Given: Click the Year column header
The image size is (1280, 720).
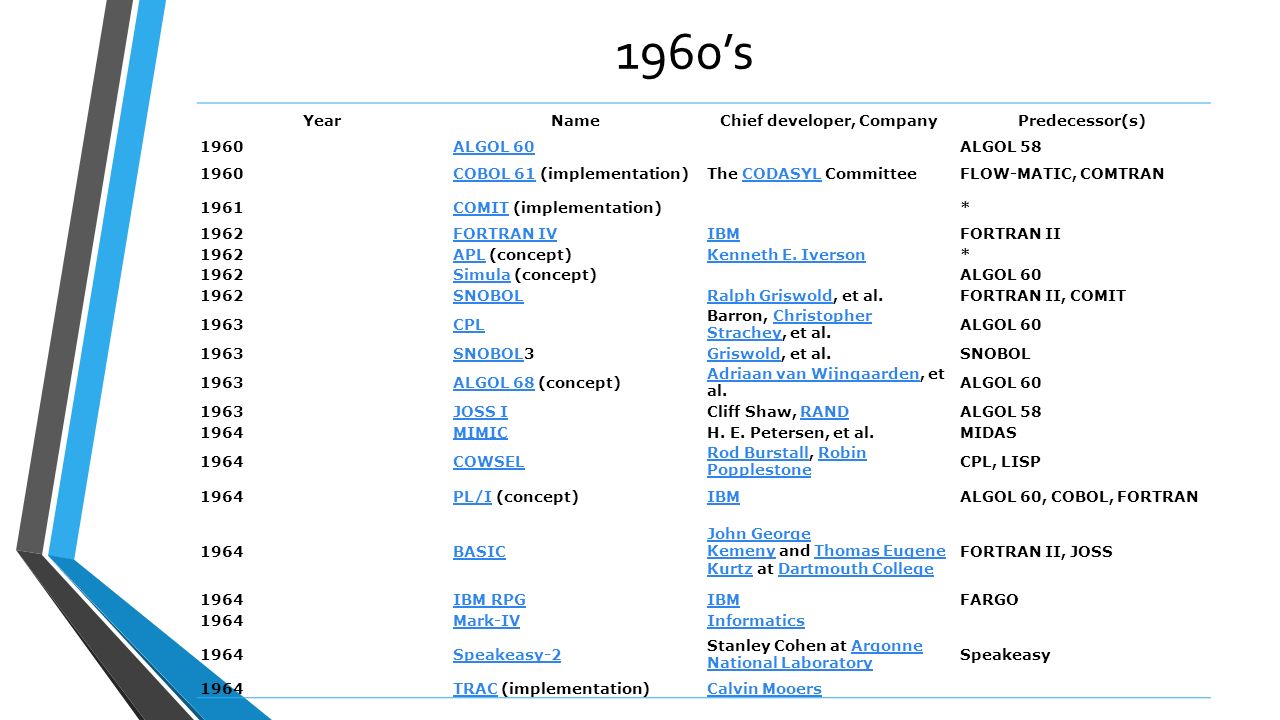Looking at the screenshot, I should pos(322,121).
